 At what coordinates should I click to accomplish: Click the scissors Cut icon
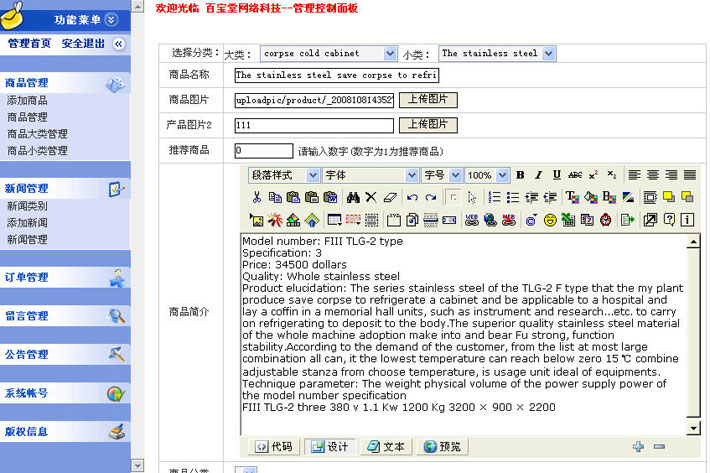point(257,197)
